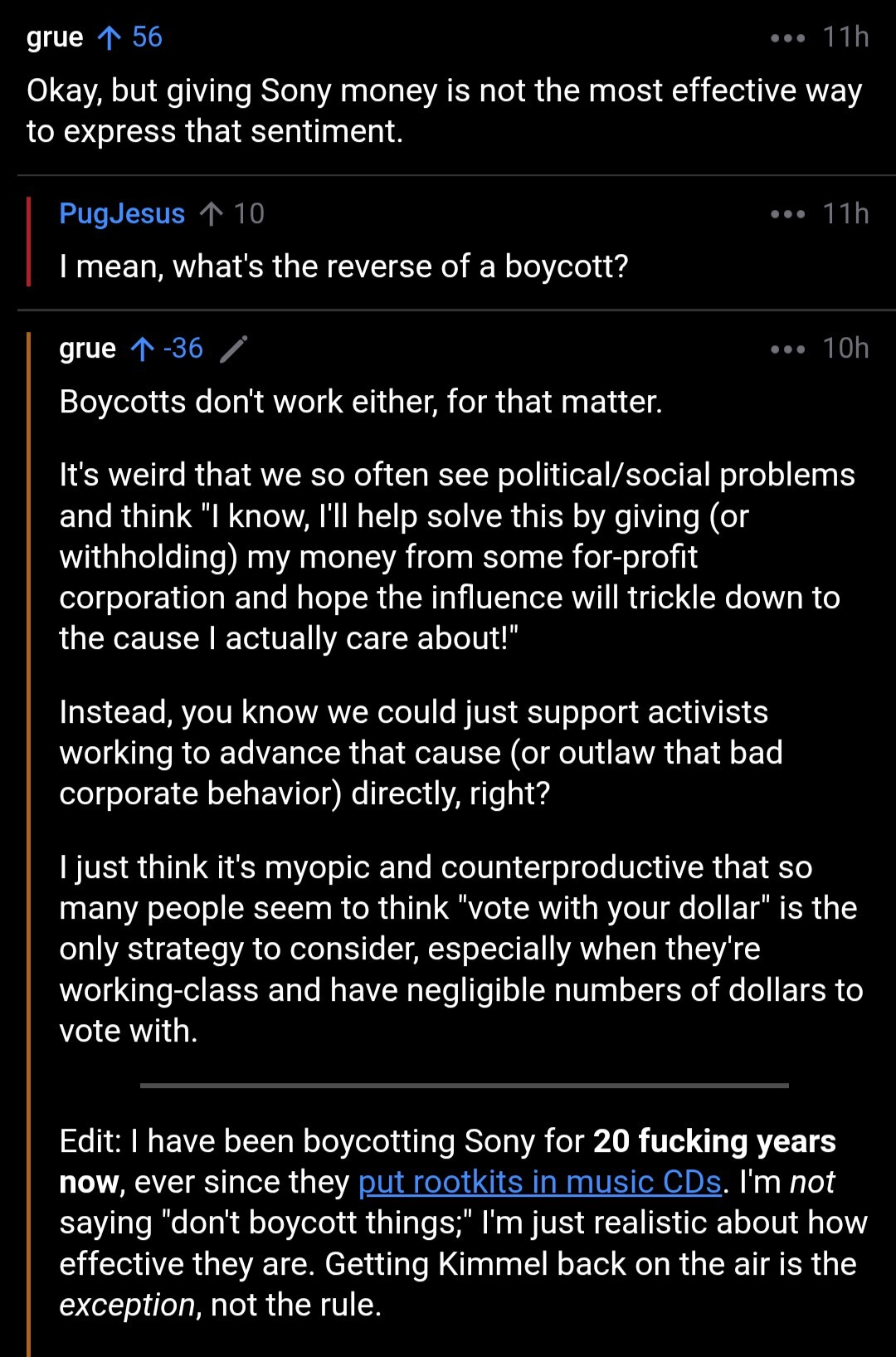The height and width of the screenshot is (1357, 896).
Task: Open the "put rootkits in music CDs" link
Action: 539,1182
